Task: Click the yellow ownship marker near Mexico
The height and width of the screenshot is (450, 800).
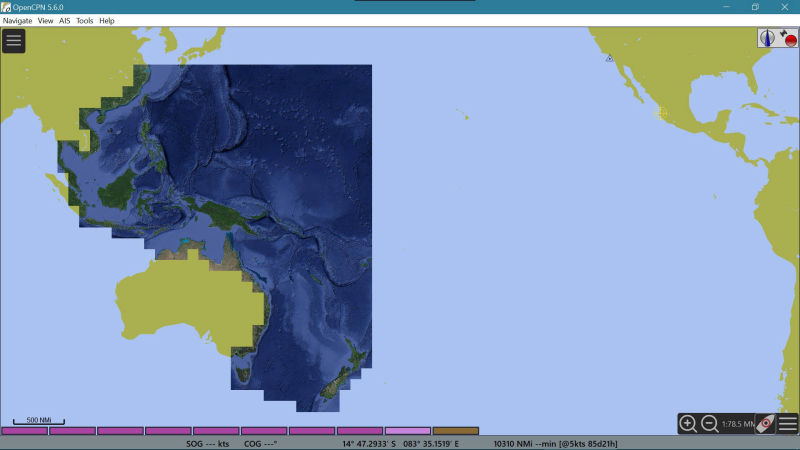Action: pos(661,113)
